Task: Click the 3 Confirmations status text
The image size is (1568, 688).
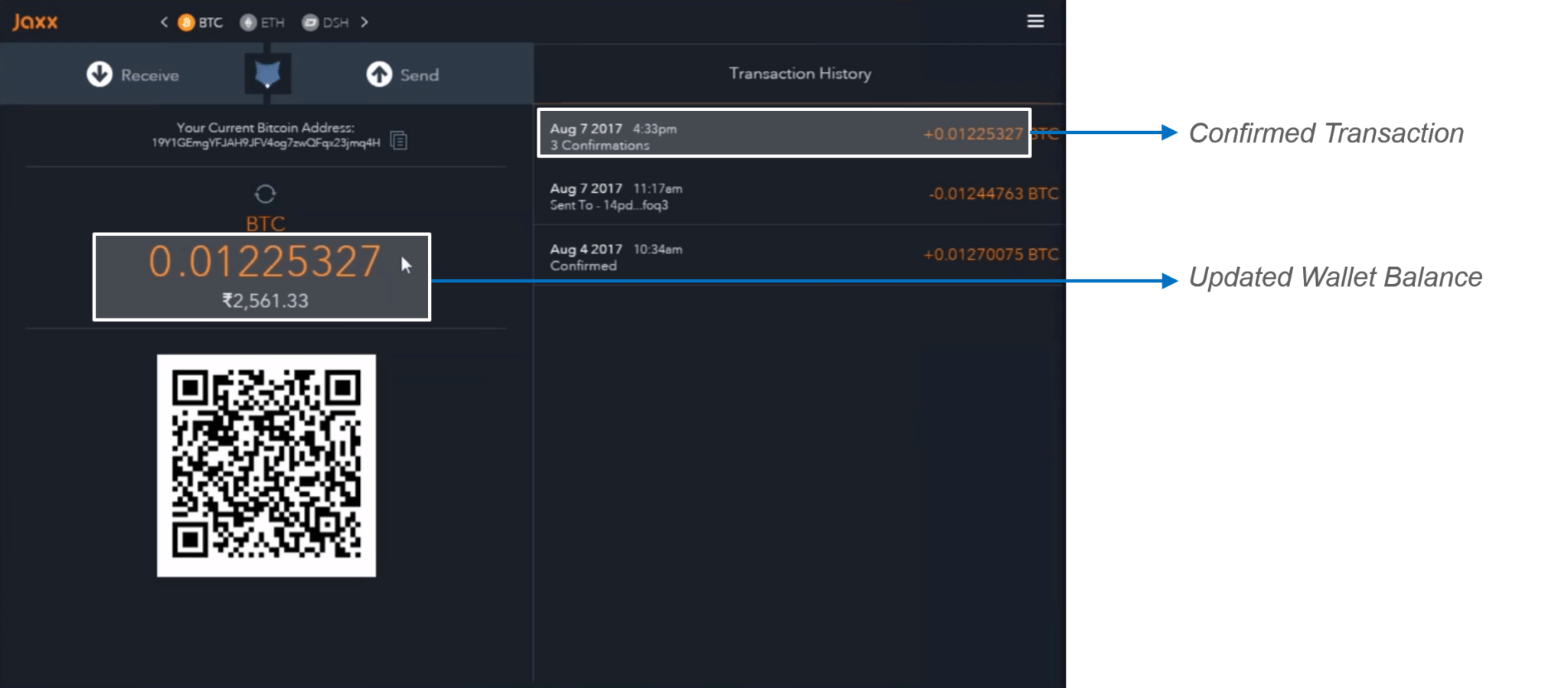Action: (599, 145)
